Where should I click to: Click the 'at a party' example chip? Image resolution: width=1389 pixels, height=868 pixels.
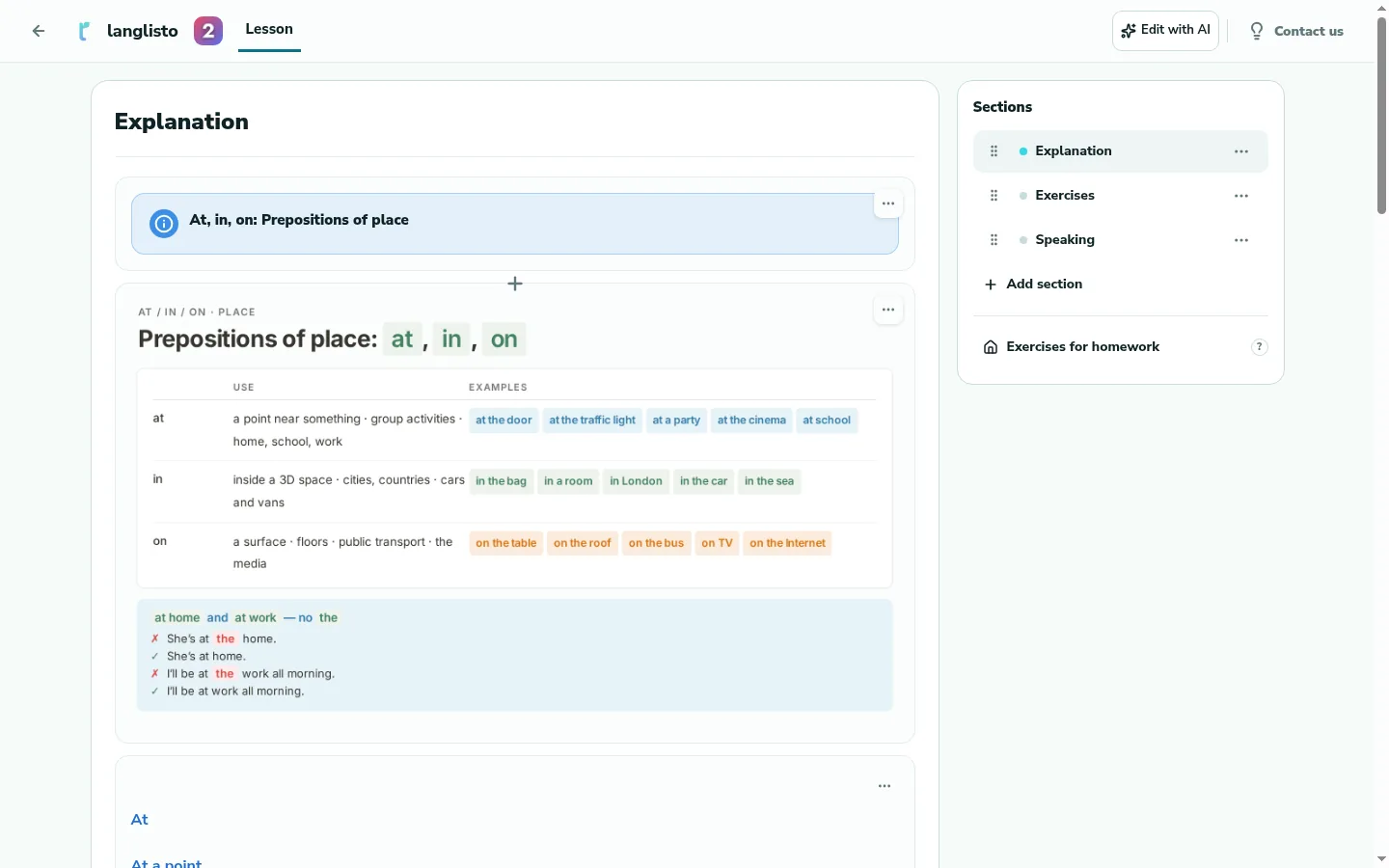pos(676,420)
